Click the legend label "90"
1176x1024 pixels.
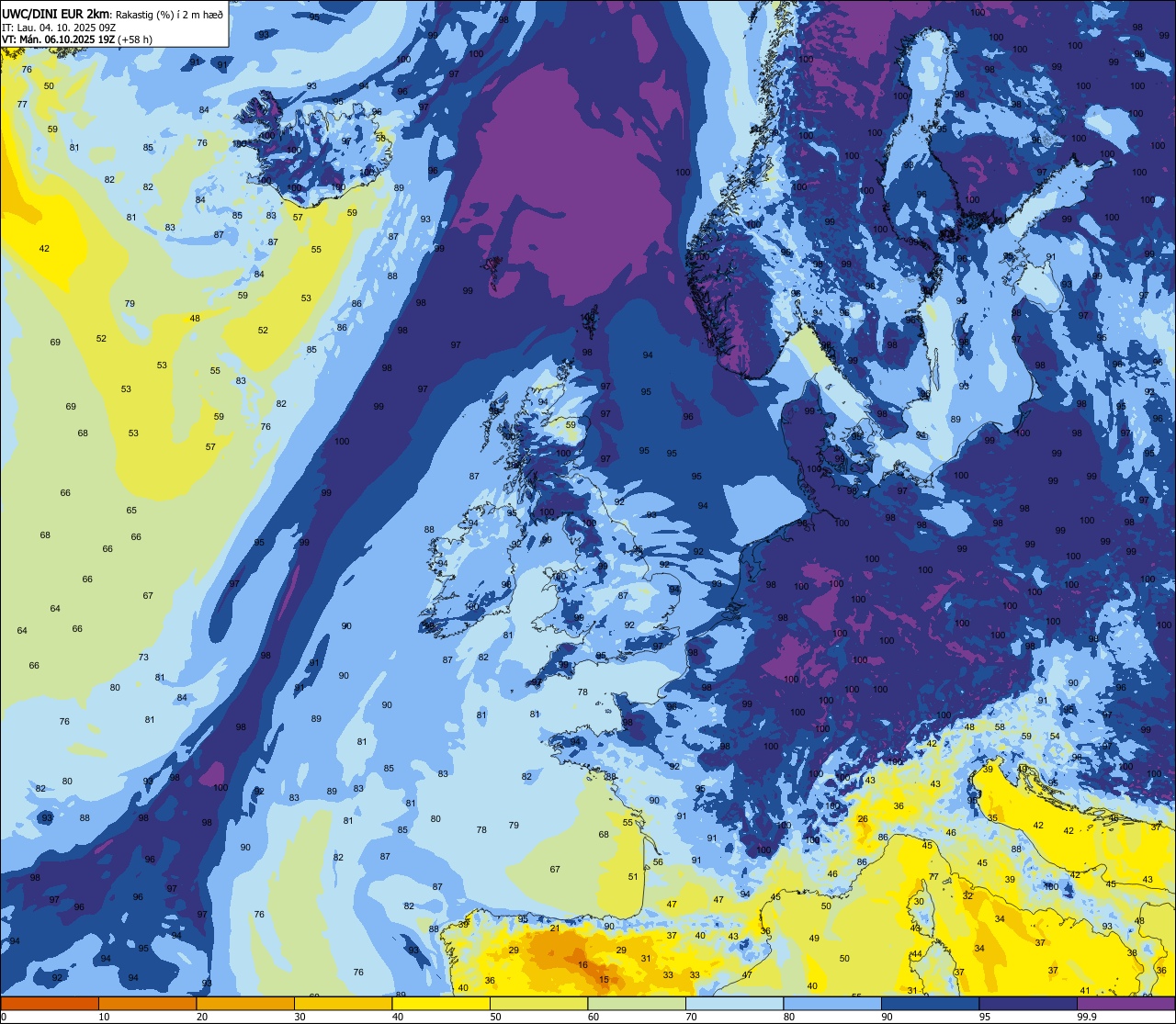coord(887,1017)
